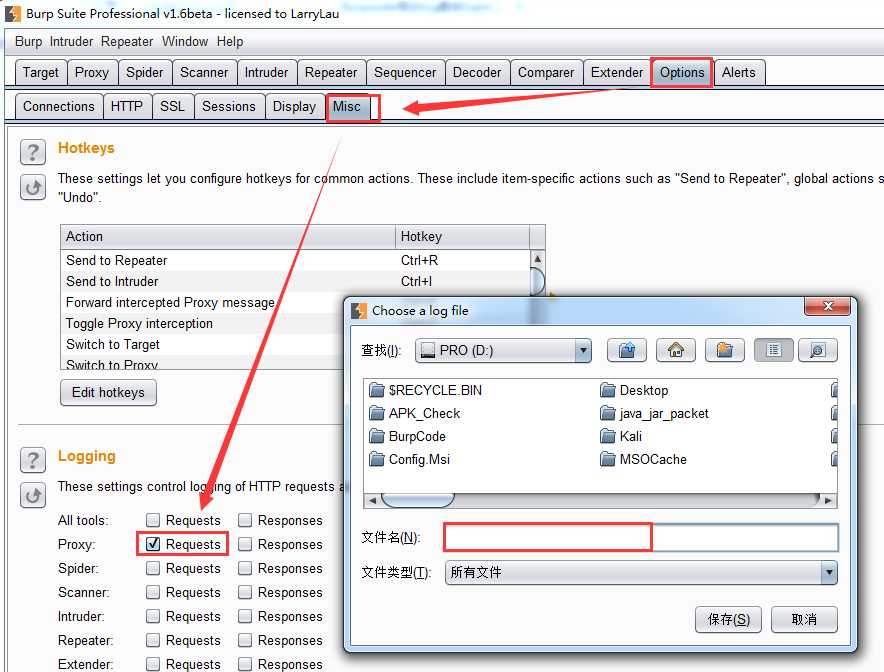Viewport: 884px width, 672px height.
Task: Click the Hotkey column header
Action: pos(462,237)
